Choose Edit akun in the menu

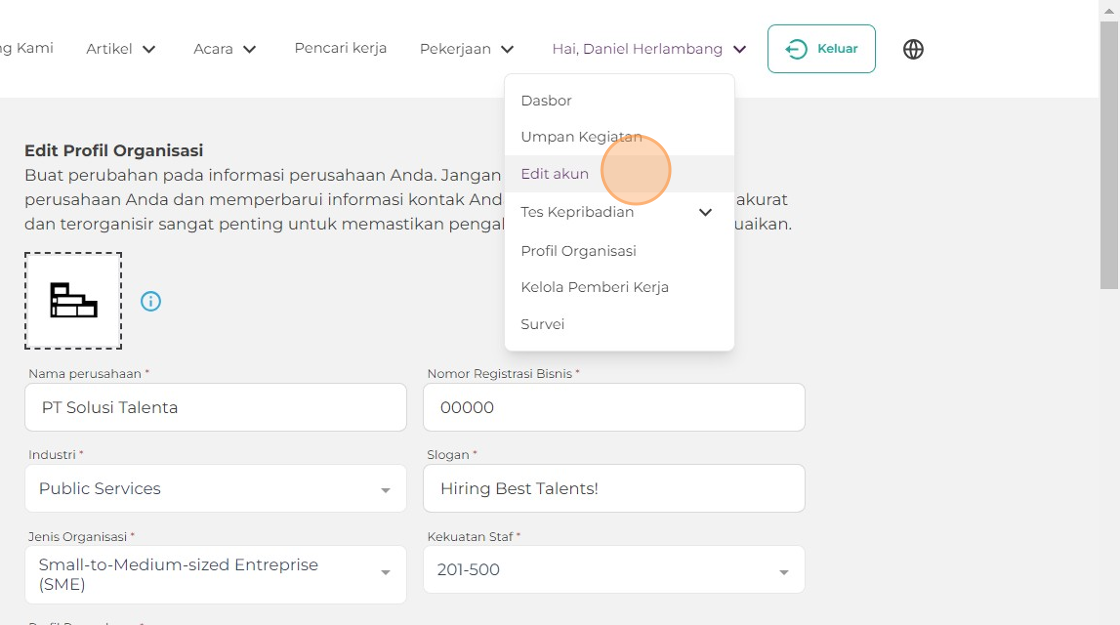[x=555, y=174]
